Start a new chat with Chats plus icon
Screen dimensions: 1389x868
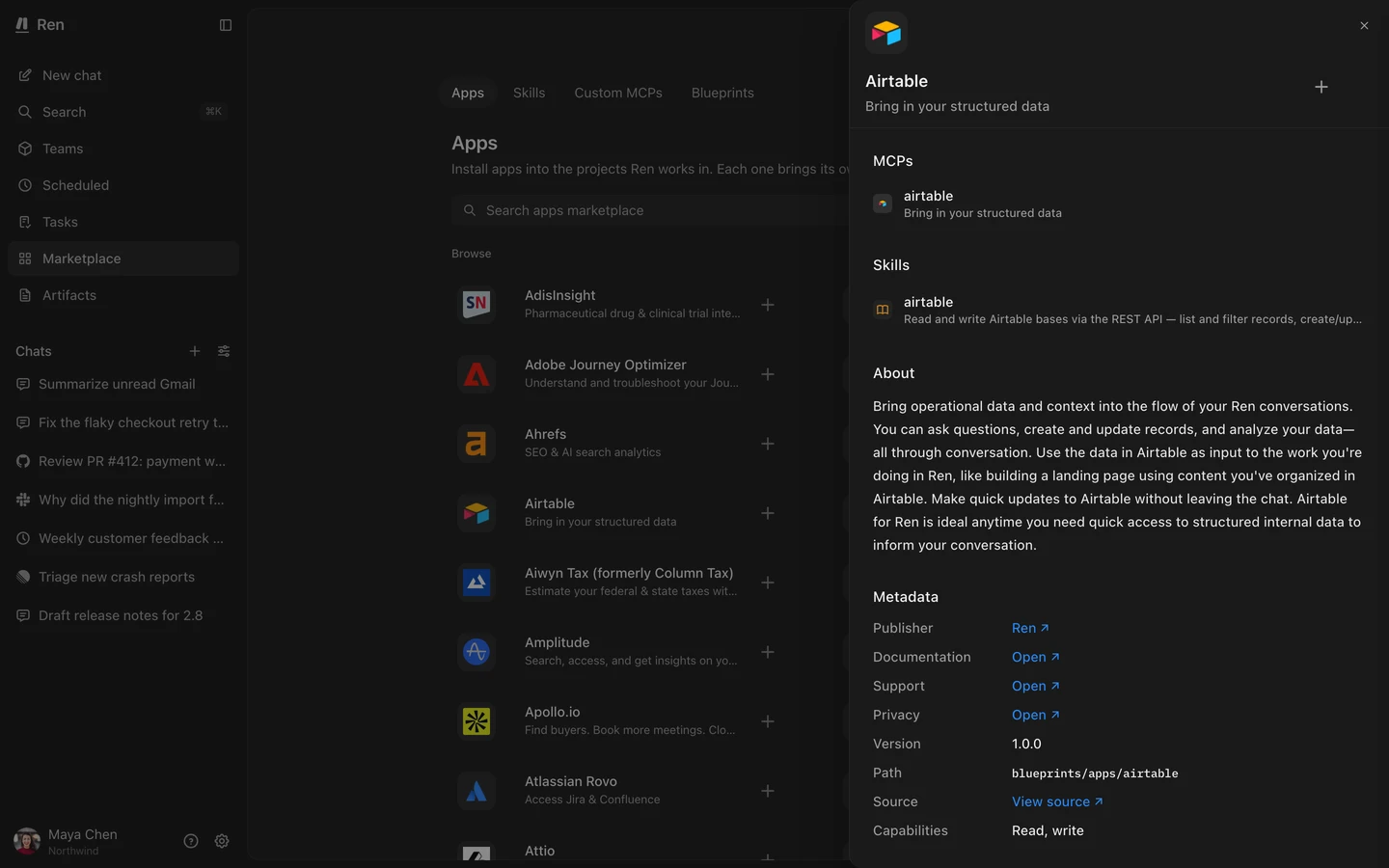click(195, 351)
